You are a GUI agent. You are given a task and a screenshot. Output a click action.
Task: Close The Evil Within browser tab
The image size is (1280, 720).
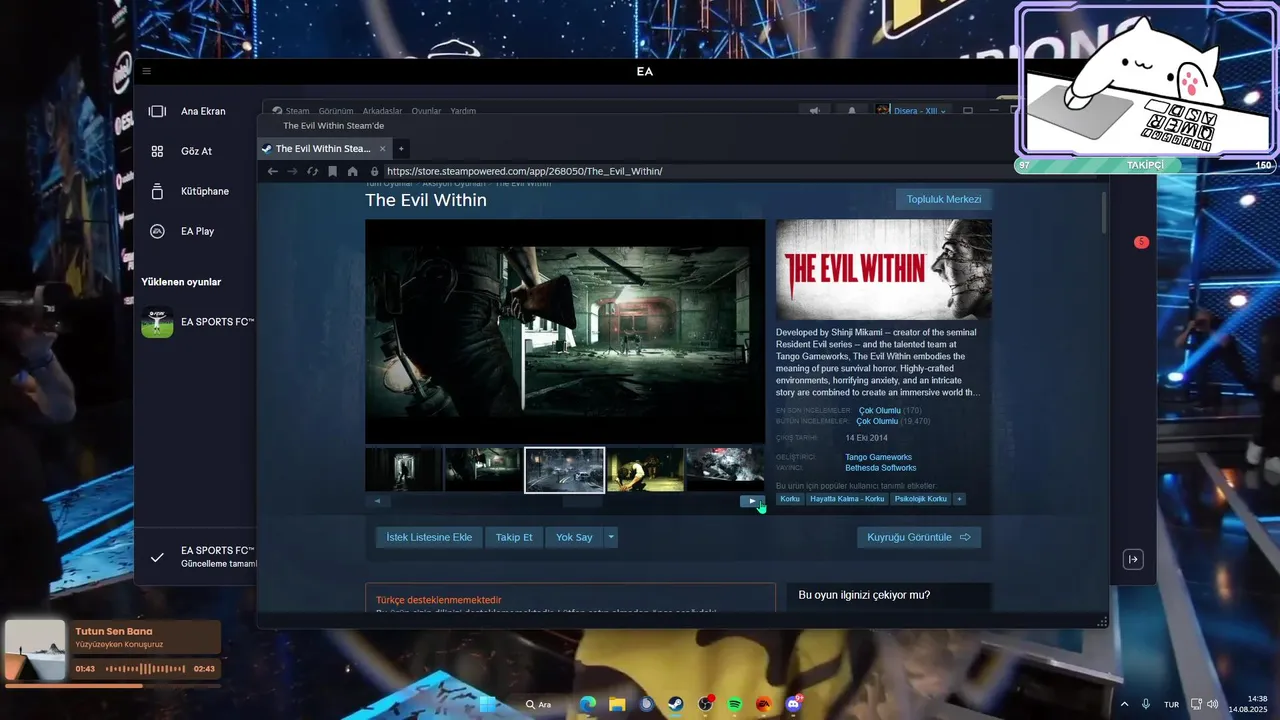tap(381, 148)
